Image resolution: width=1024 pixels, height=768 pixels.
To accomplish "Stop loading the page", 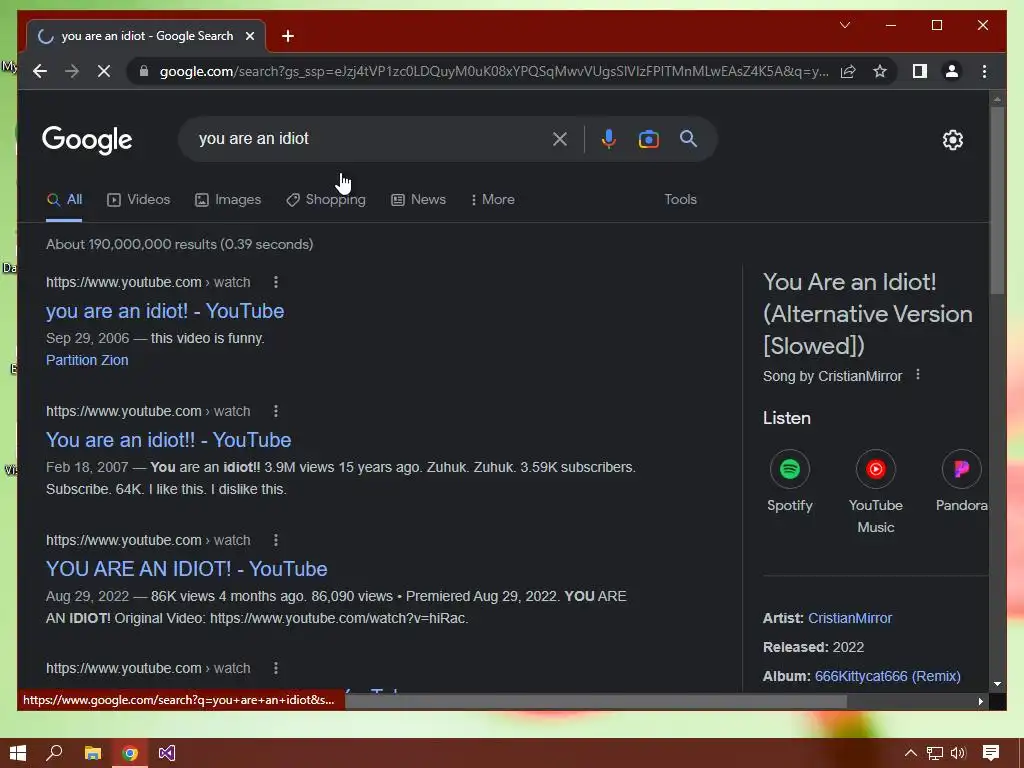I will [104, 71].
